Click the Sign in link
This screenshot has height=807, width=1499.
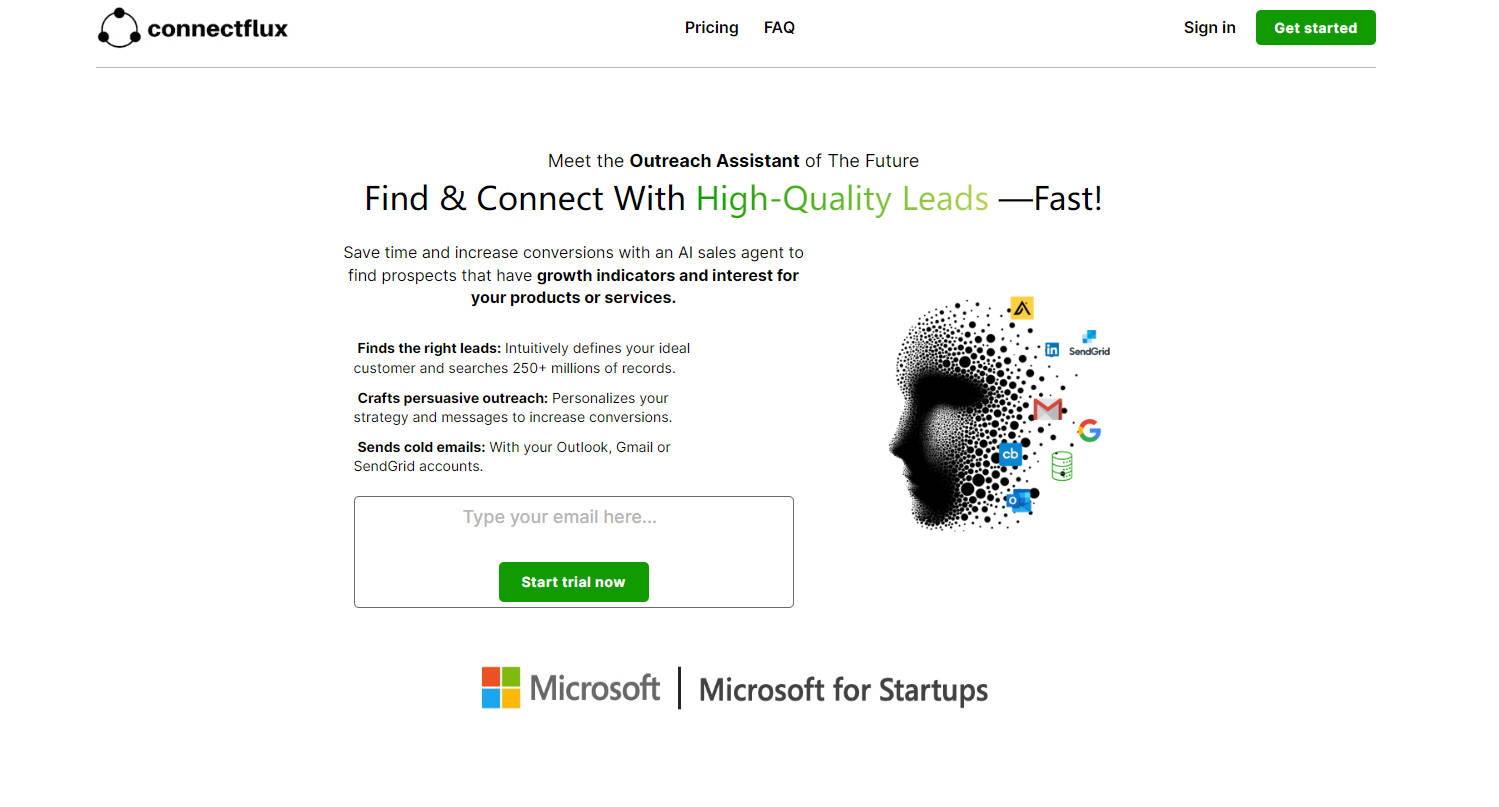1209,28
